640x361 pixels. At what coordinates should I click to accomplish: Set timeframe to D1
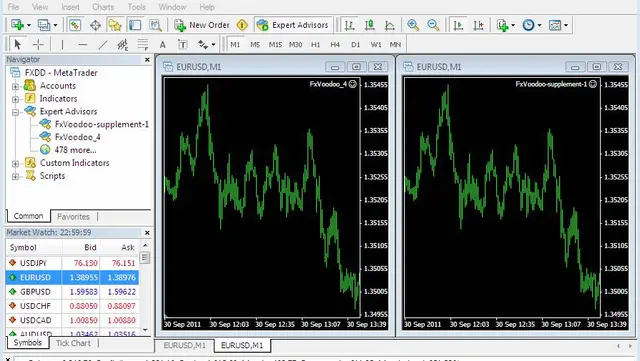point(356,45)
